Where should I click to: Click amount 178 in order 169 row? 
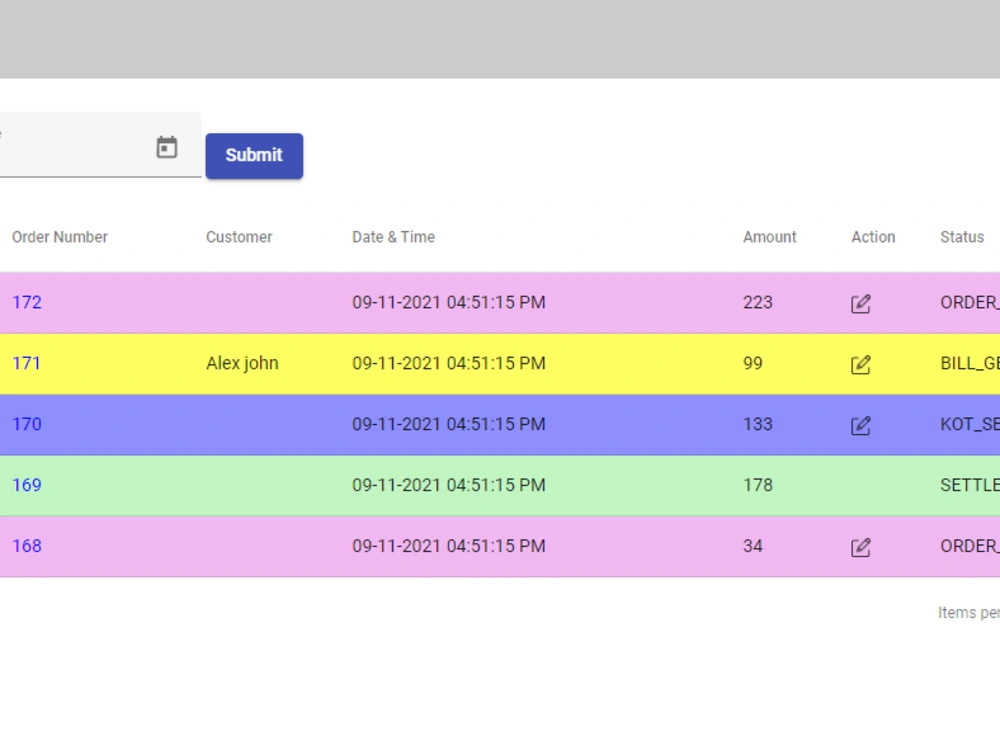coord(758,485)
